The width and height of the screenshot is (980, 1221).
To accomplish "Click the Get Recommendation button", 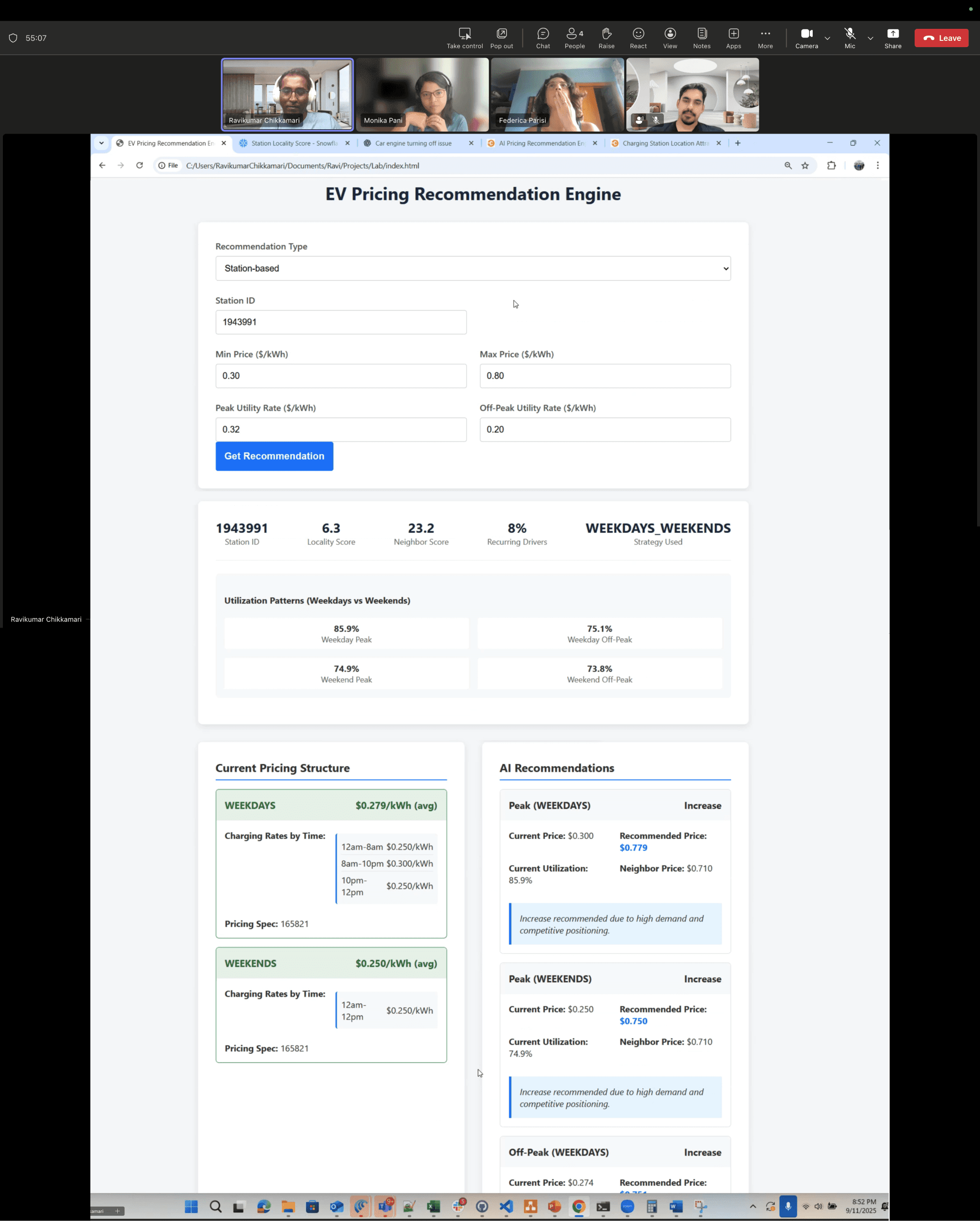I will [x=274, y=456].
